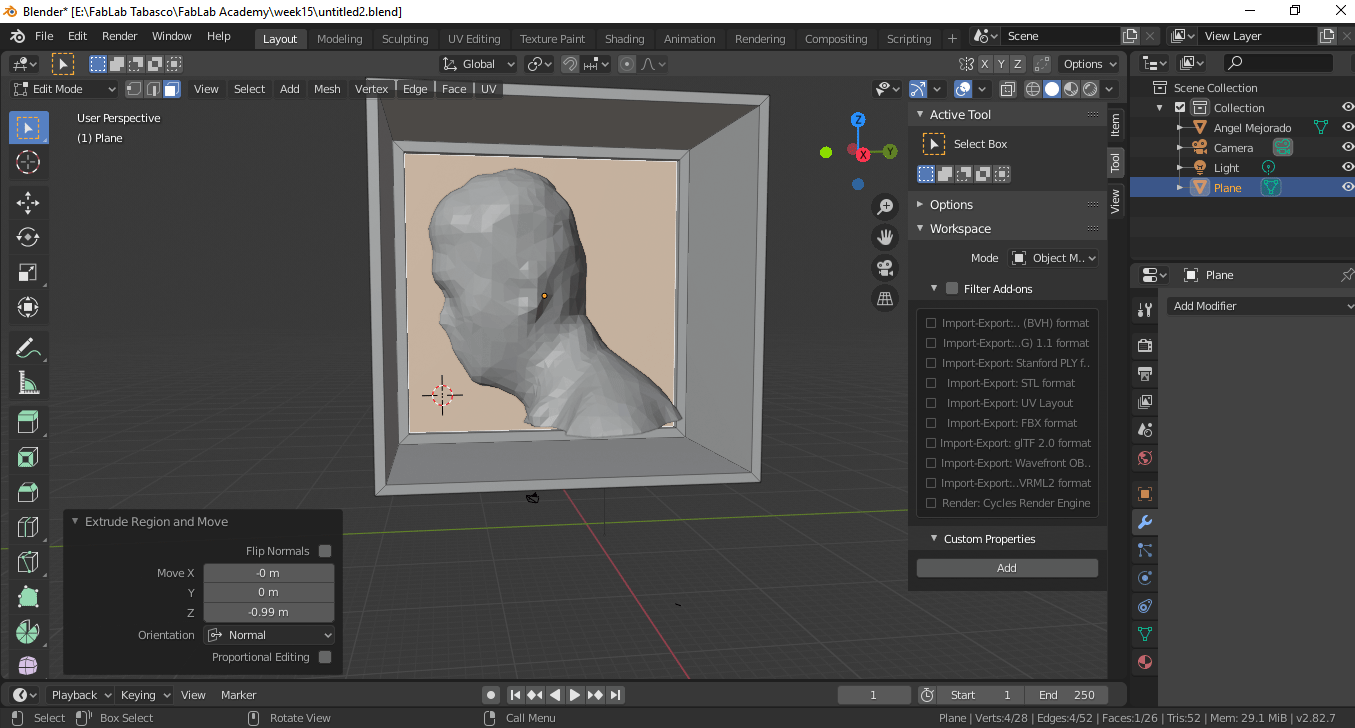Click the Extrude Region tool
Image resolution: width=1355 pixels, height=728 pixels.
(28, 422)
